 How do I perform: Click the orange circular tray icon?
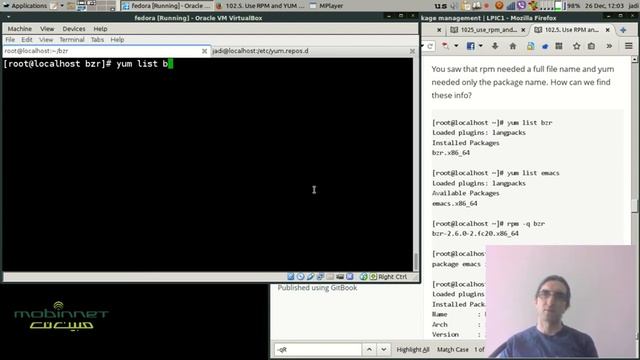coord(499,6)
